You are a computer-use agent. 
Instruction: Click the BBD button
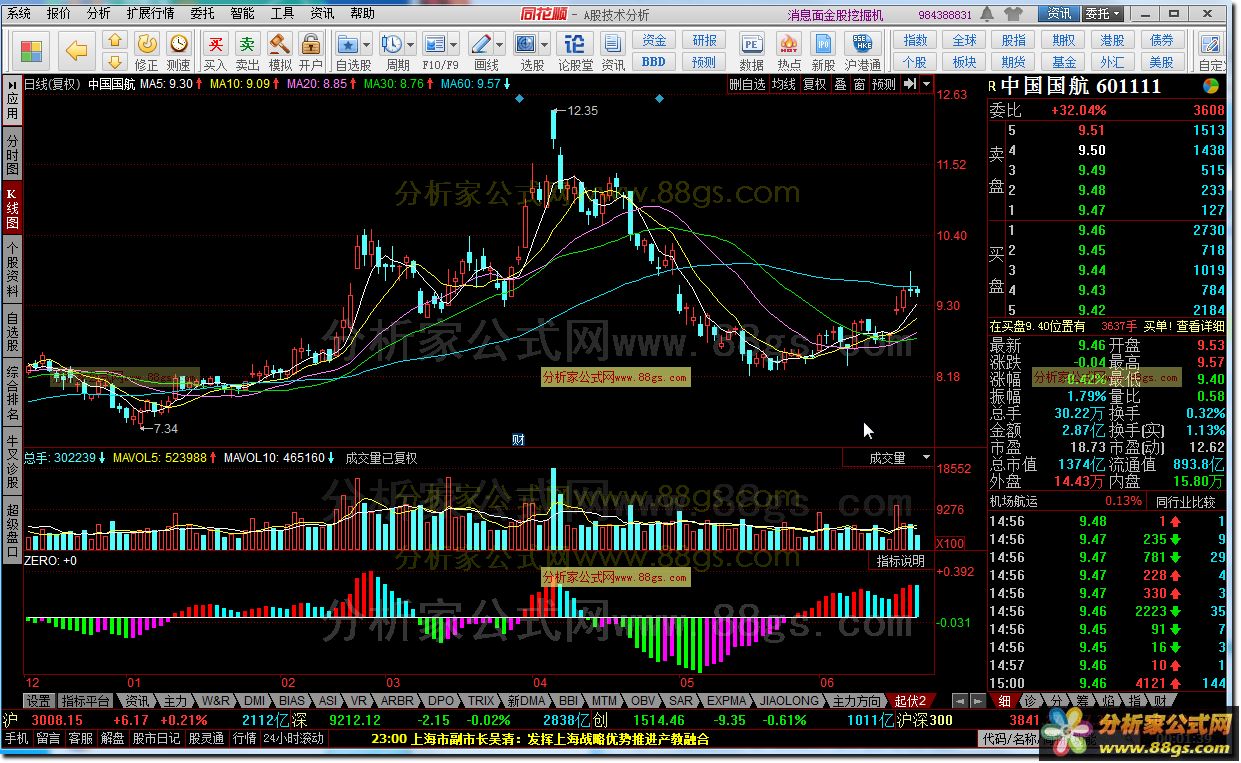[x=654, y=62]
